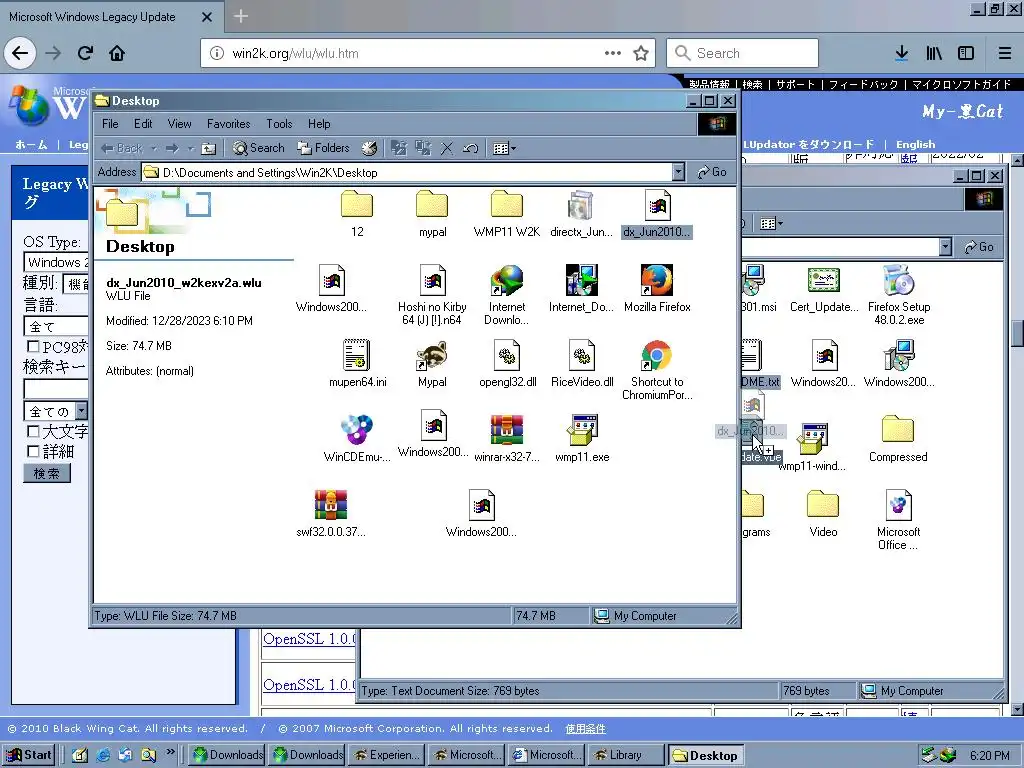Select Hoshi no Kirby 64 ROM file
Screen dimensions: 1024x768
432,280
